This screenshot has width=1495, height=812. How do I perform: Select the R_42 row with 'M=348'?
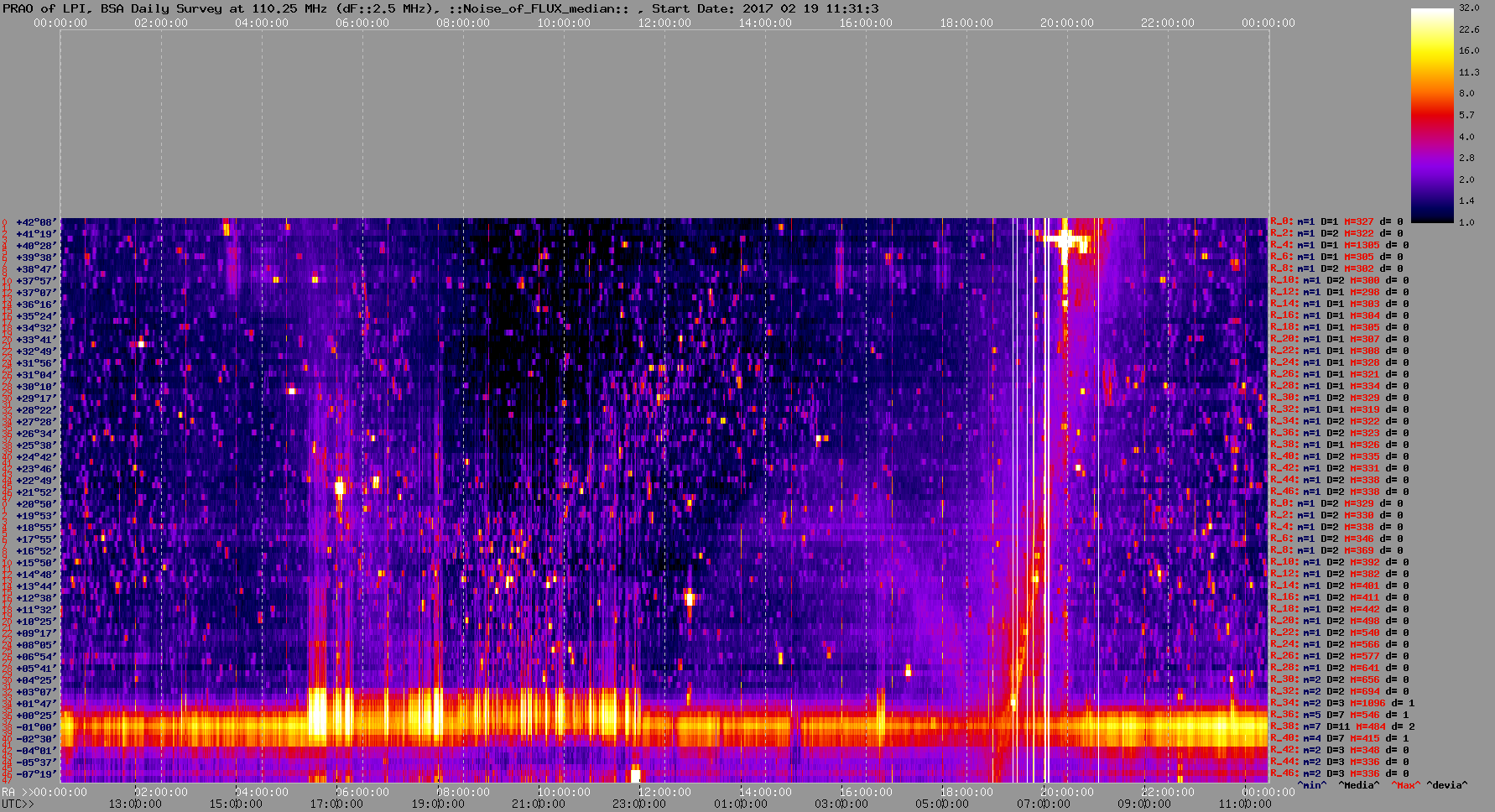tap(1340, 751)
